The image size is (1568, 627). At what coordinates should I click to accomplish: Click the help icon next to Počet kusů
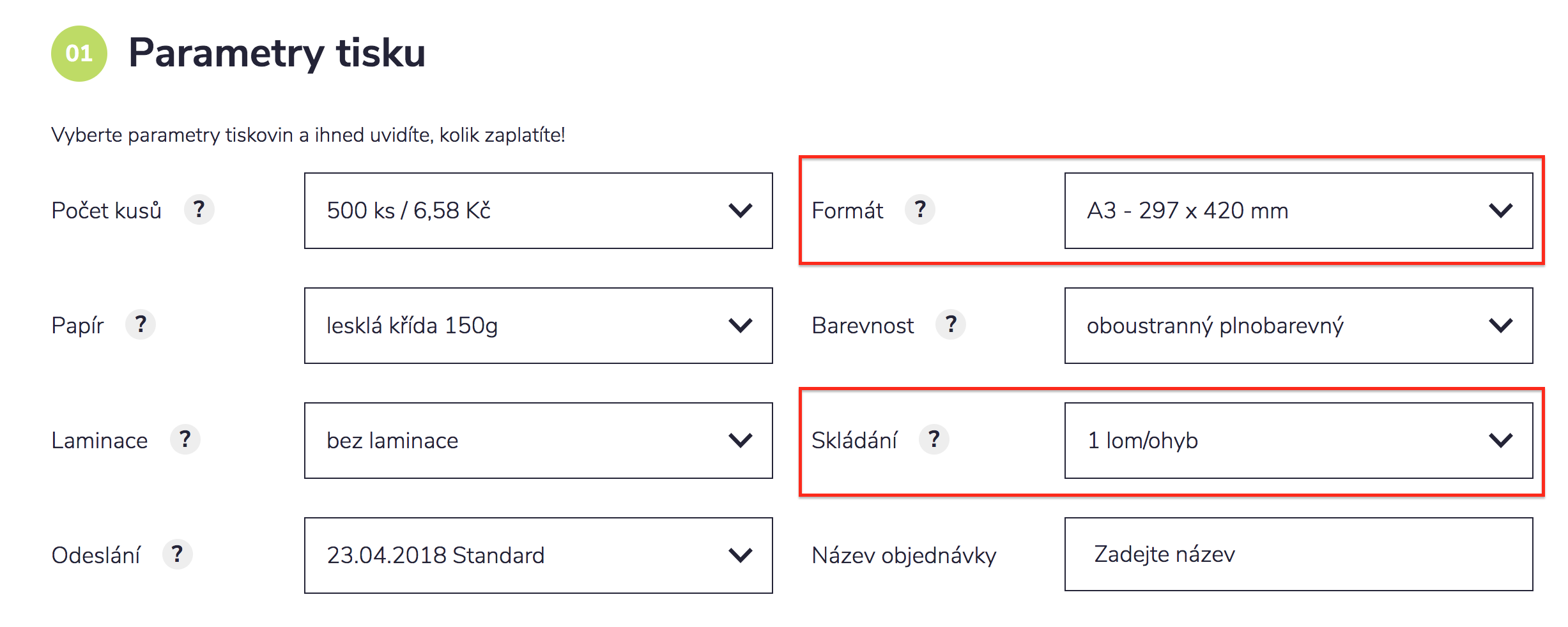199,210
